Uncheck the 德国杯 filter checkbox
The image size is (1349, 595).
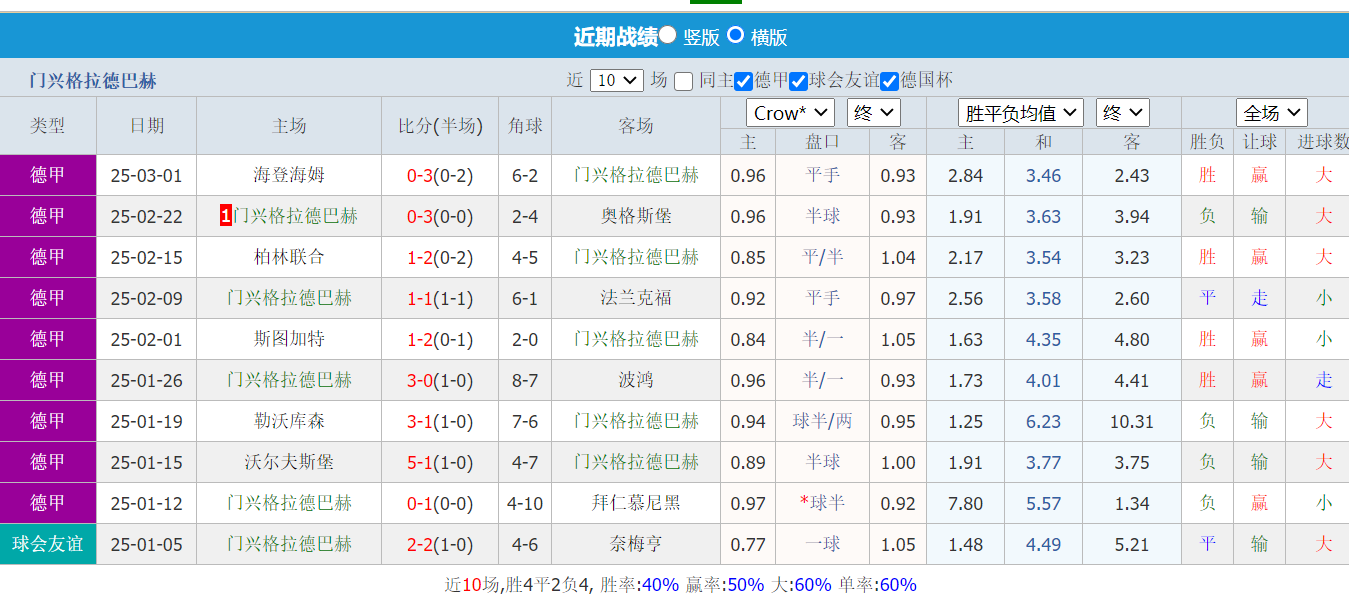coord(889,78)
